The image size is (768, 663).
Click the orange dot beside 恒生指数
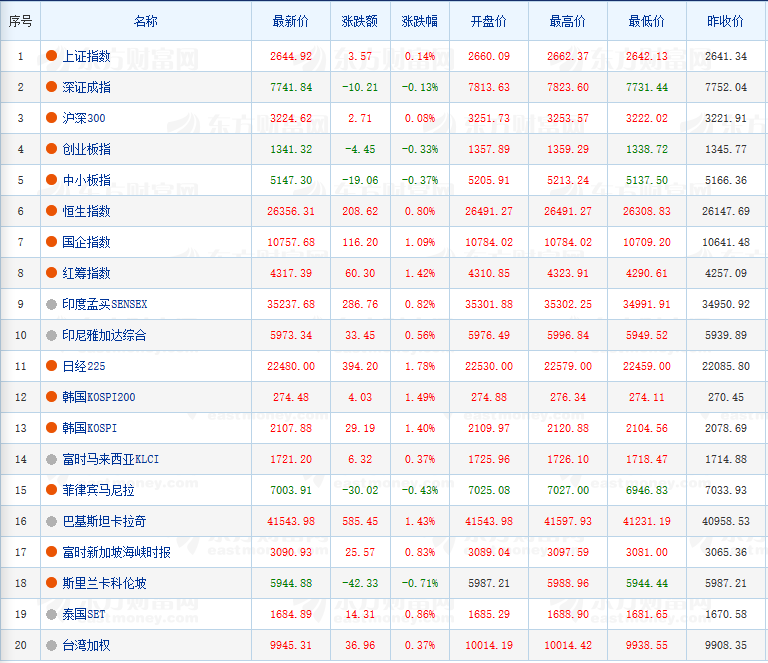click(x=51, y=211)
